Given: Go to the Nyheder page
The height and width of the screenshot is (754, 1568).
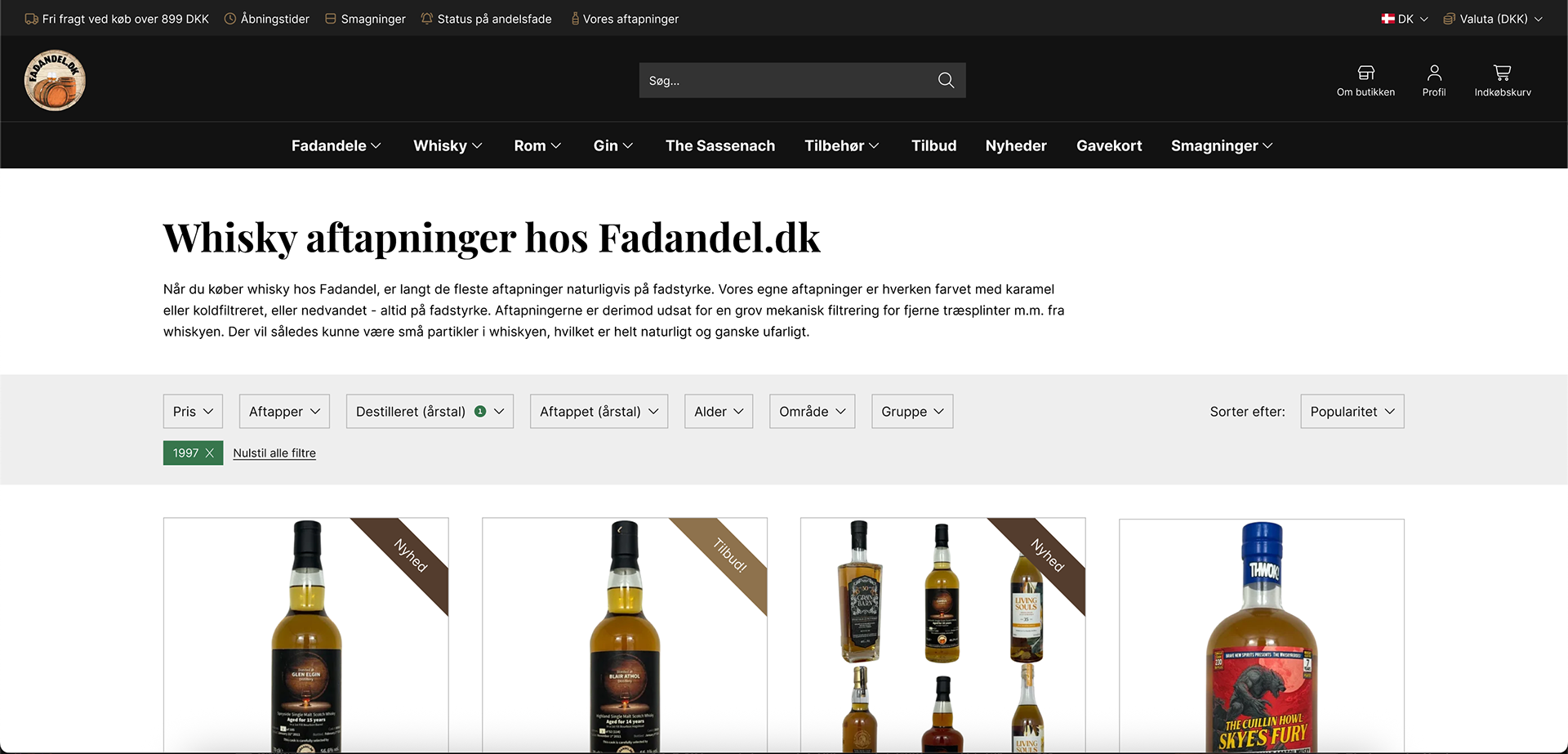Looking at the screenshot, I should tap(1016, 145).
